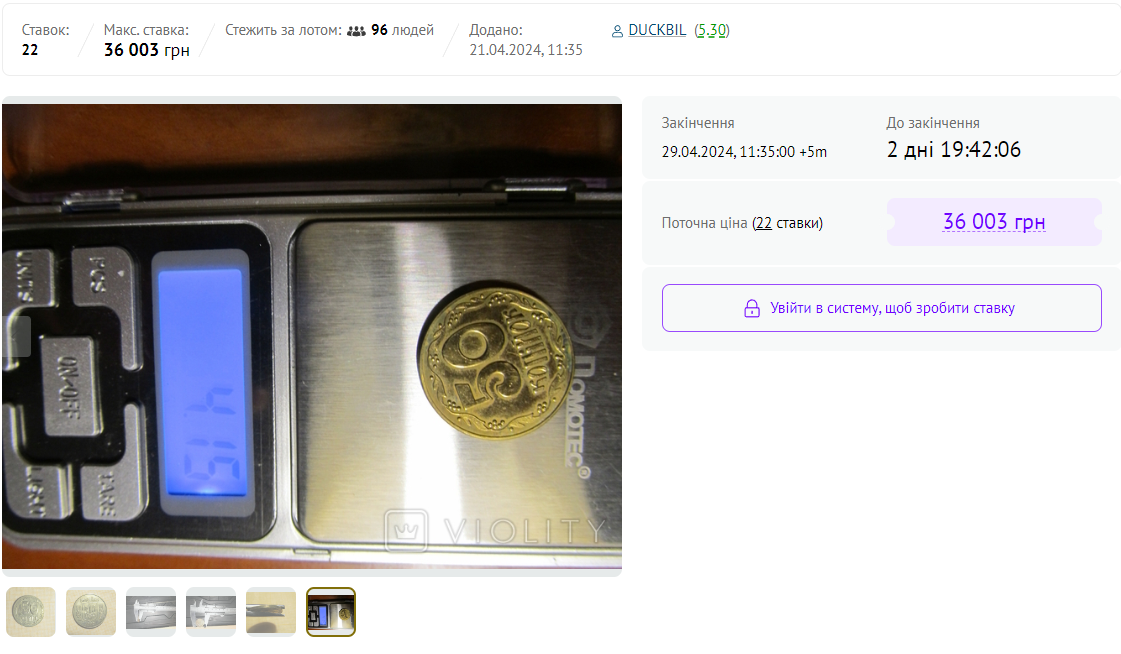Select the coin edge photo thumbnail
Image resolution: width=1121 pixels, height=654 pixels.
tap(271, 612)
